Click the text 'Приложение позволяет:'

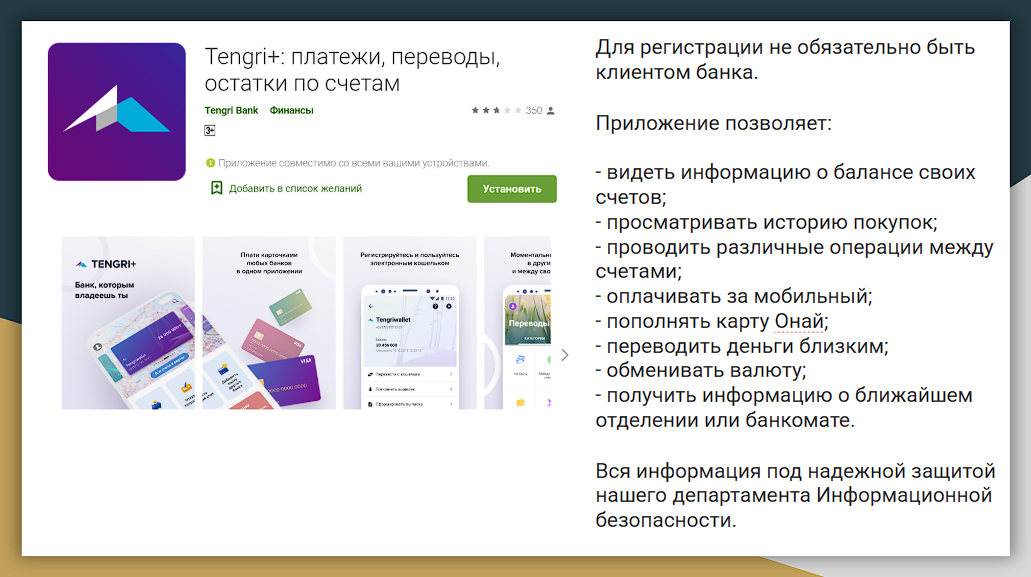pos(713,123)
